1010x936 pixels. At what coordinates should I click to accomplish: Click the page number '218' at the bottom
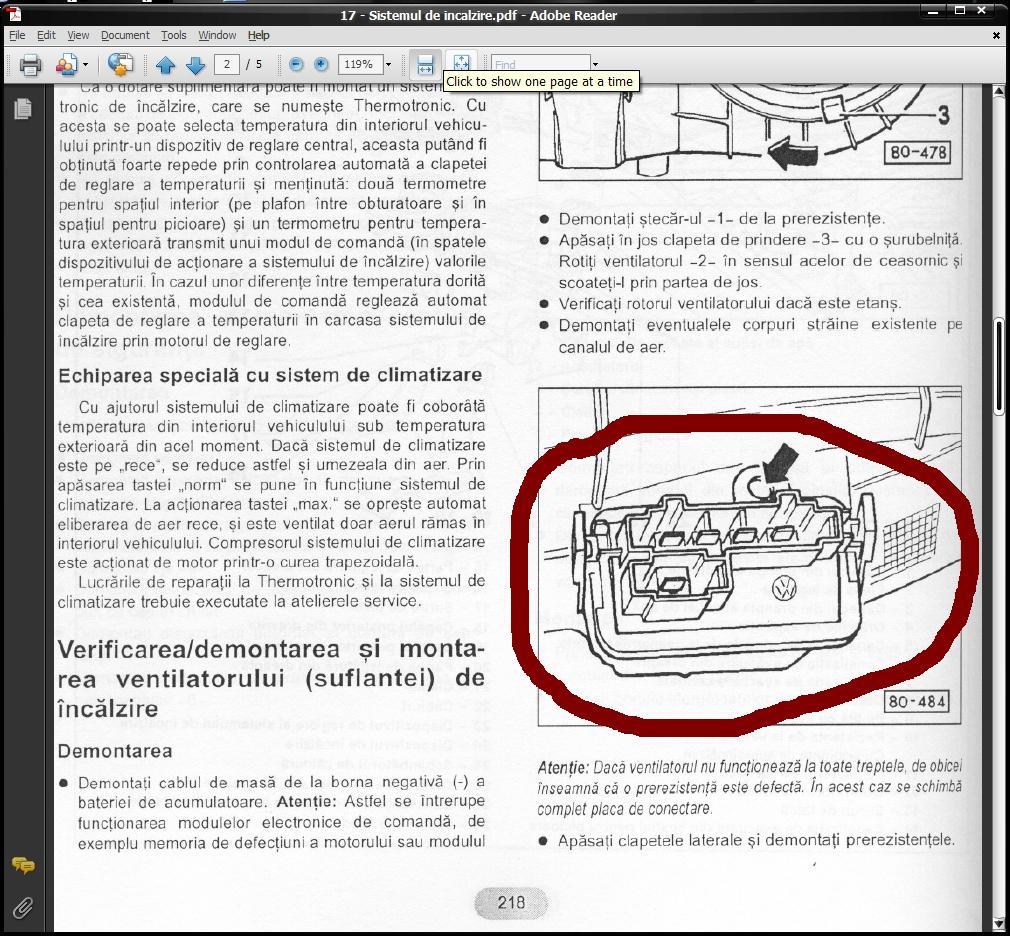pos(511,902)
